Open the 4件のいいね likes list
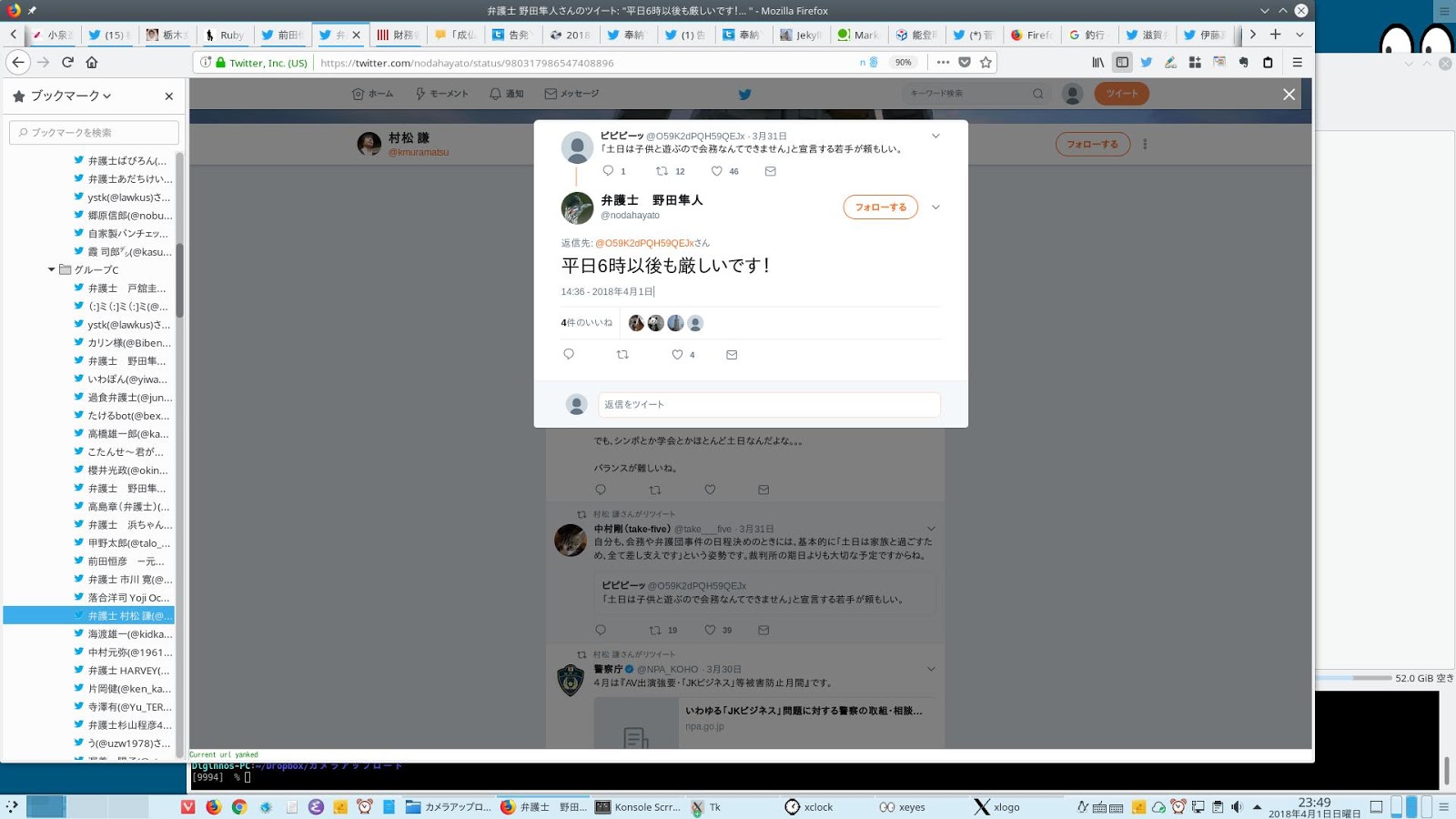The image size is (1456, 819). (586, 323)
